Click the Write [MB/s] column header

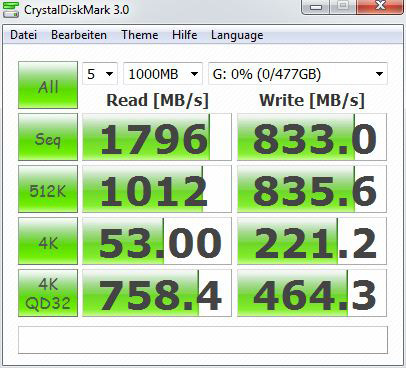click(x=312, y=100)
